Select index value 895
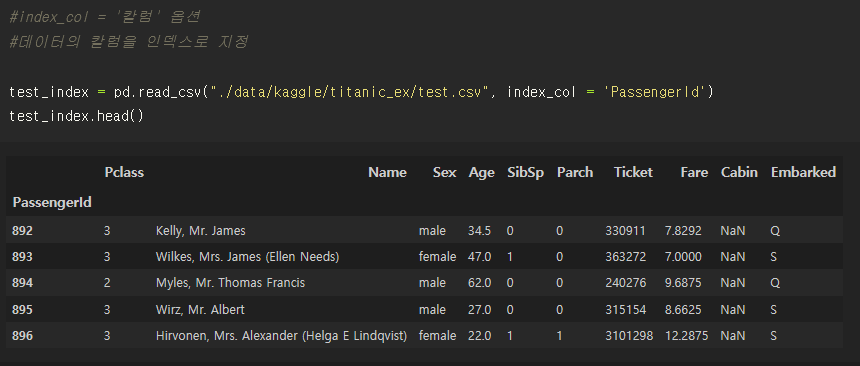Image resolution: width=860 pixels, height=366 pixels. coord(22,310)
